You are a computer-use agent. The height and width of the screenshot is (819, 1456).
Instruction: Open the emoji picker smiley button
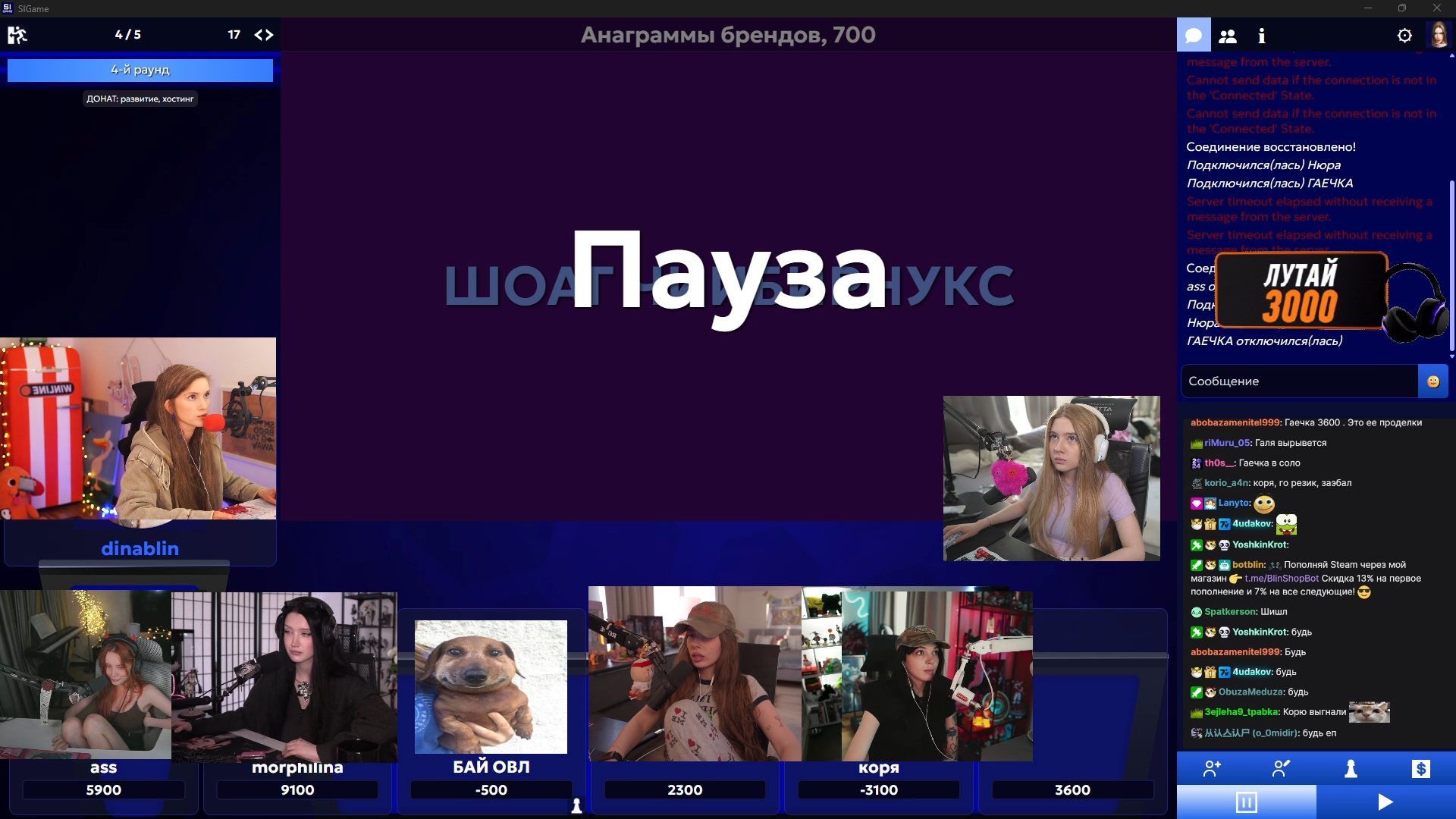(1432, 381)
